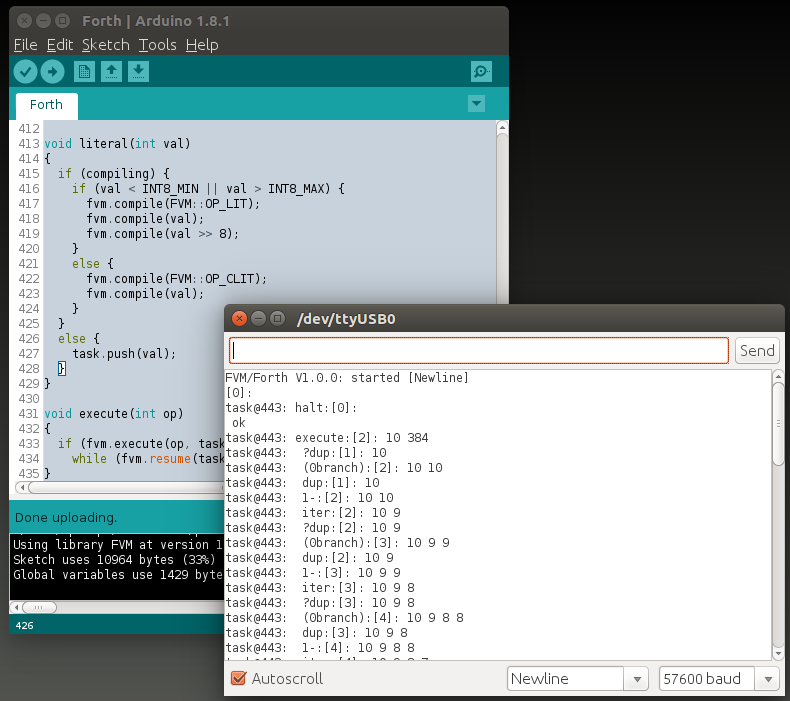Open the File menu
This screenshot has height=701, width=790.
pyautogui.click(x=25, y=45)
